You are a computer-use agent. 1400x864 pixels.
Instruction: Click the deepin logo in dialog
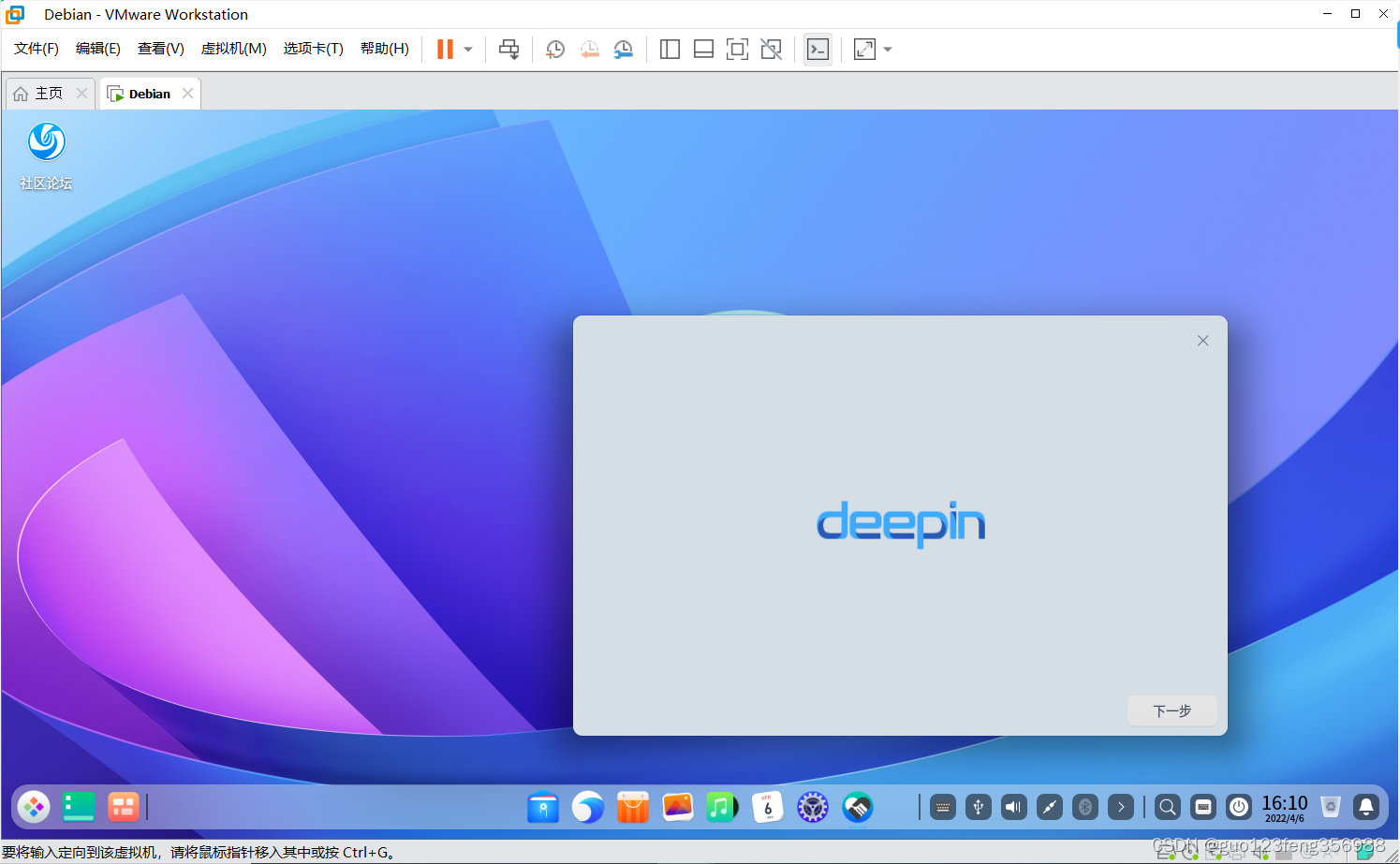pyautogui.click(x=901, y=523)
